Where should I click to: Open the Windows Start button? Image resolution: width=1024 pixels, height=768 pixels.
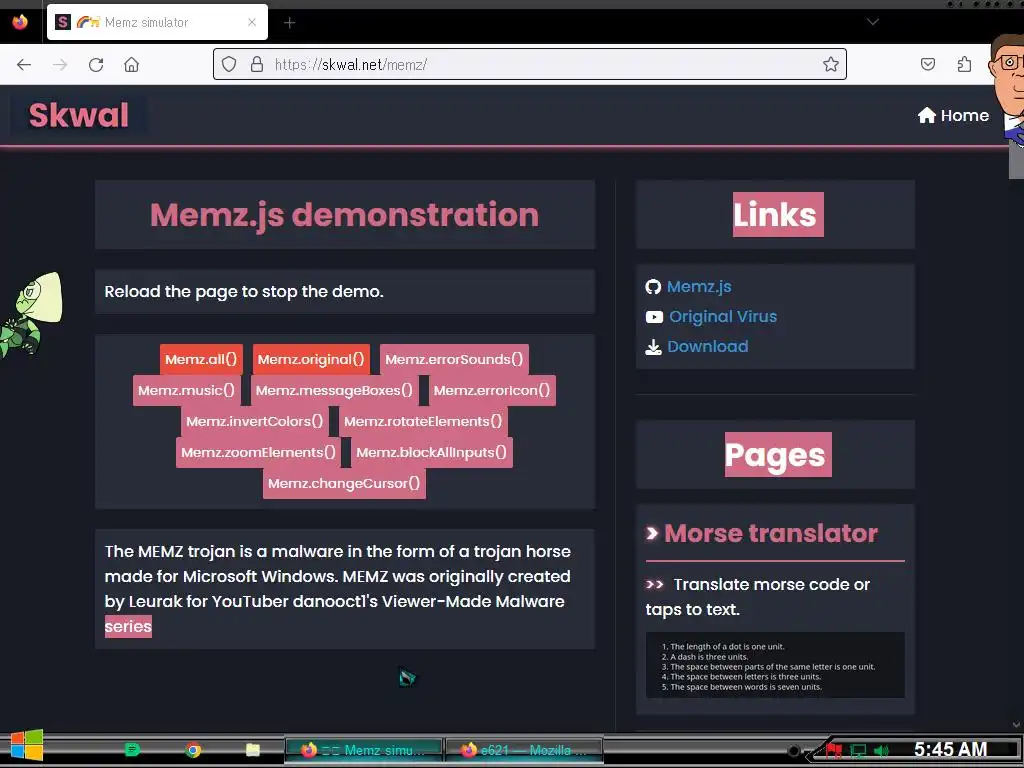click(26, 744)
